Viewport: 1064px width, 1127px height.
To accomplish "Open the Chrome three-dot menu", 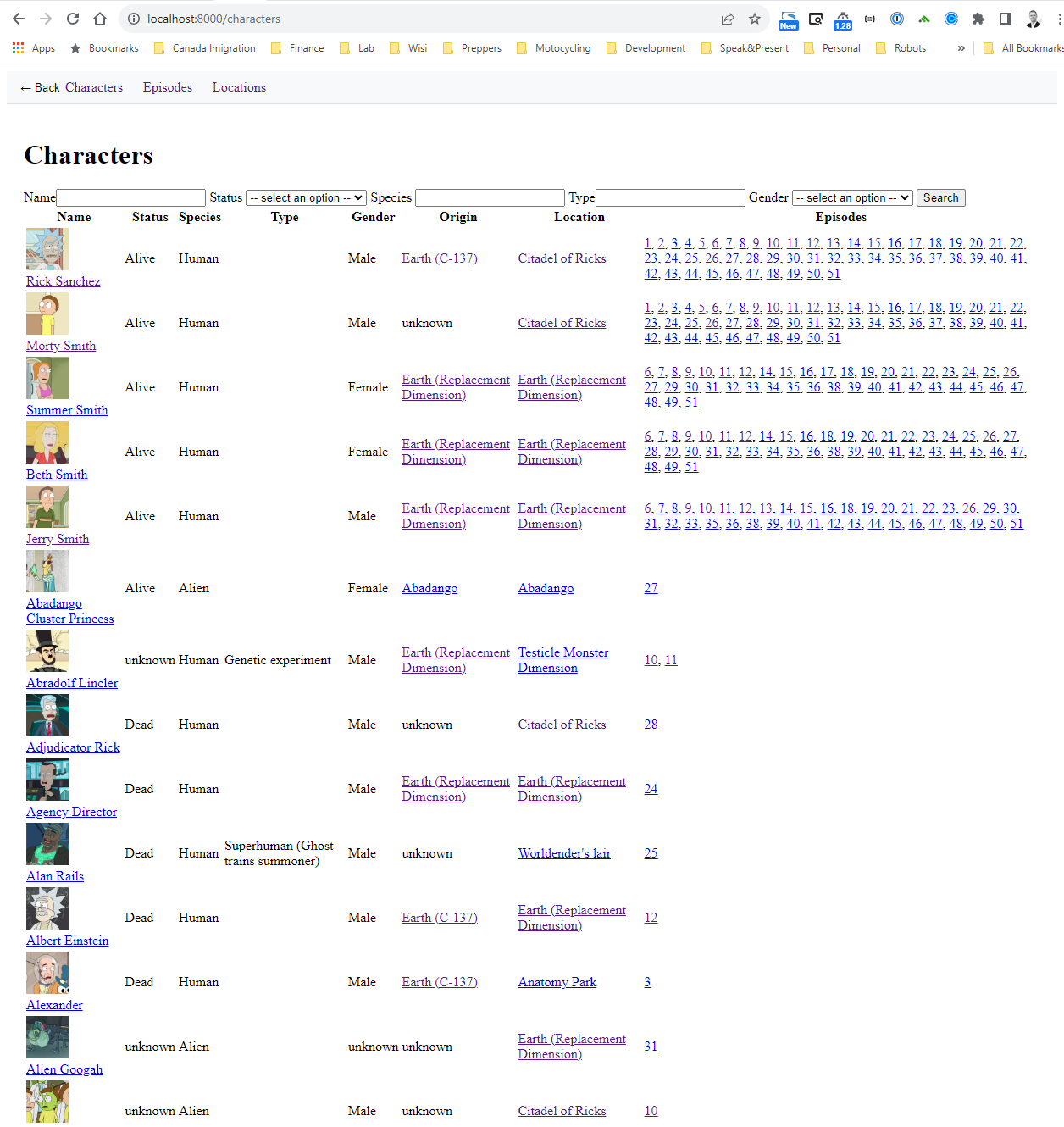I will (x=1058, y=19).
